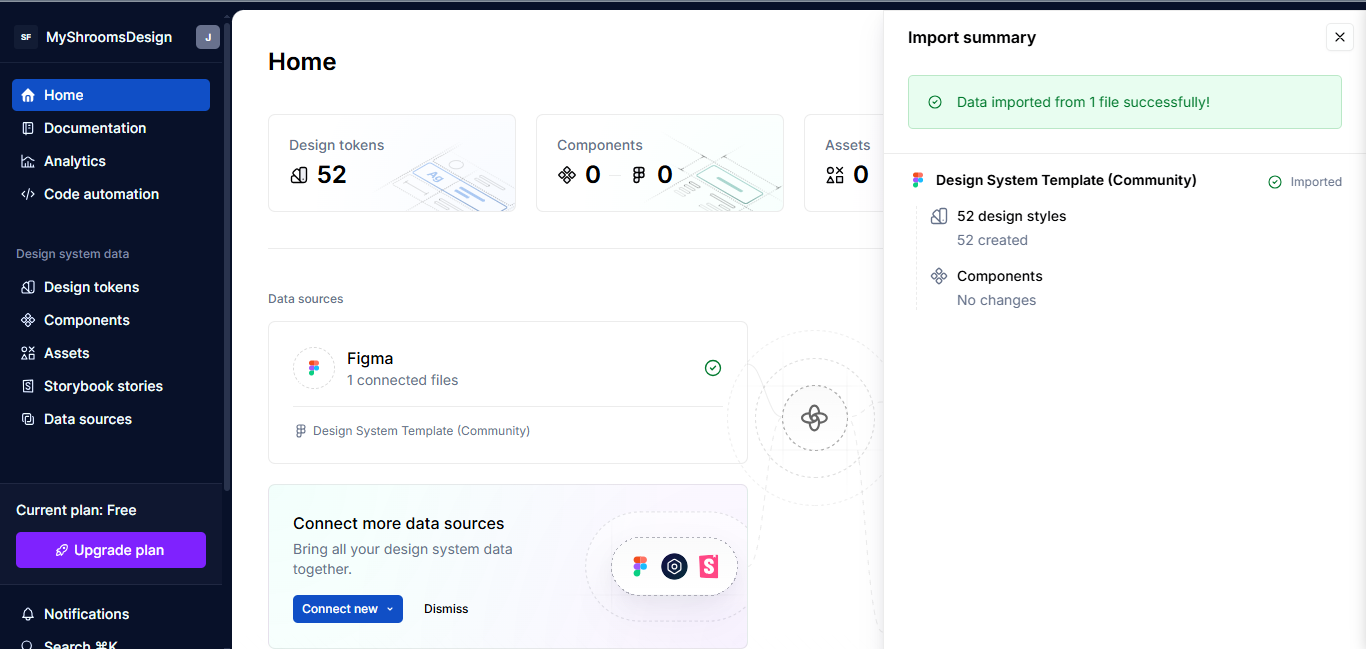
Task: Click the J user avatar in the top bar
Action: pos(207,37)
